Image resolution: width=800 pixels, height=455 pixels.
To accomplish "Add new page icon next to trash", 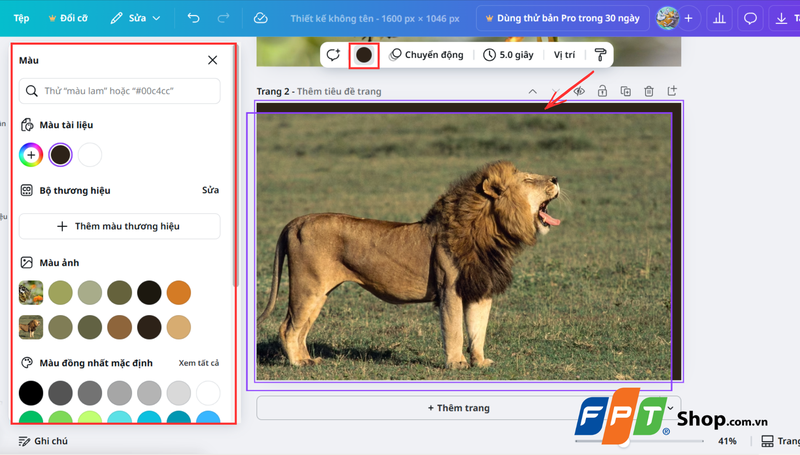I will [672, 91].
